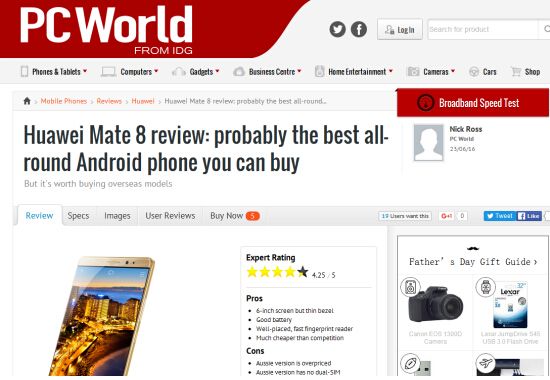This screenshot has height=380, width=550.
Task: Click the Business Centre icon
Action: 239,72
